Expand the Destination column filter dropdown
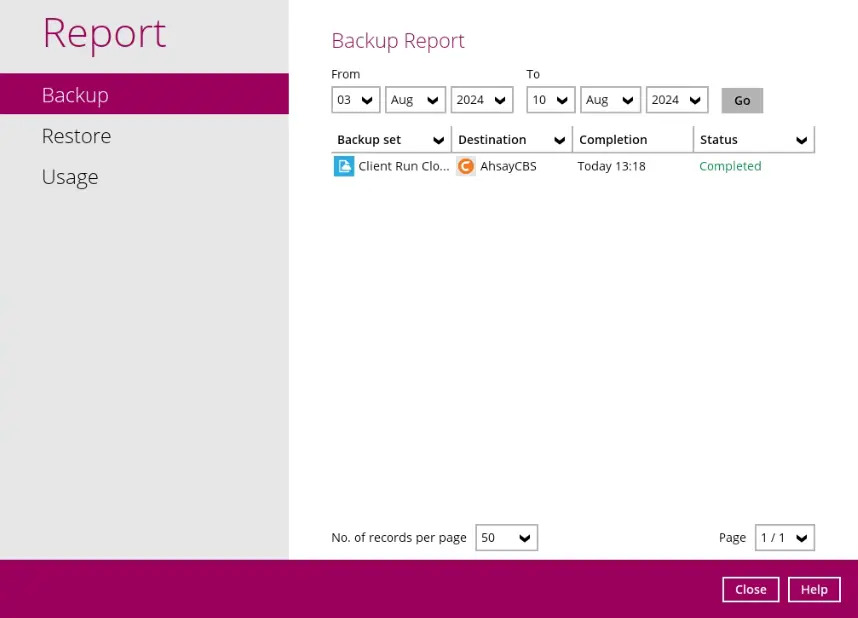The width and height of the screenshot is (858, 618). [x=558, y=139]
